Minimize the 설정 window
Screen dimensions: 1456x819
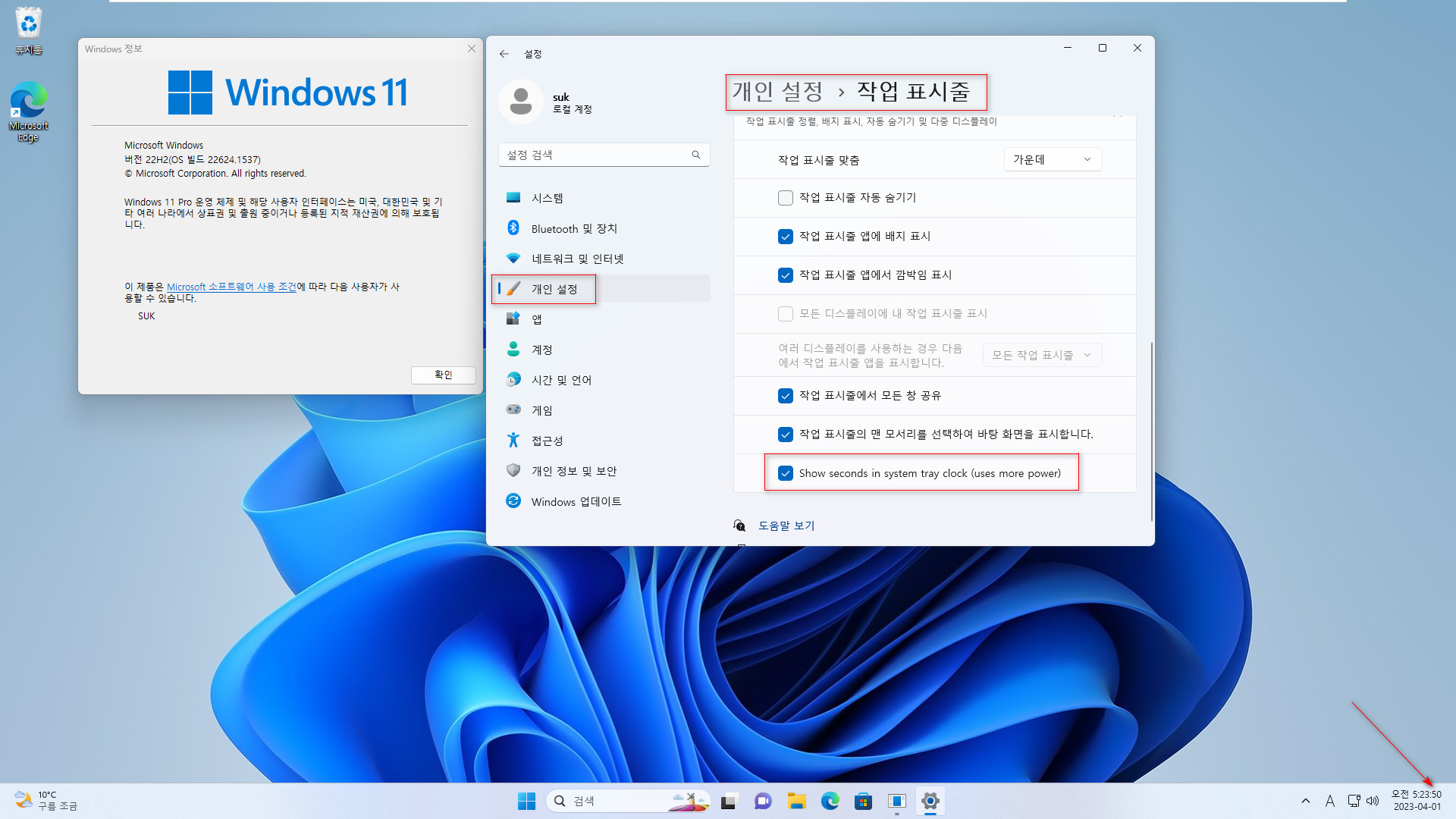click(1068, 48)
